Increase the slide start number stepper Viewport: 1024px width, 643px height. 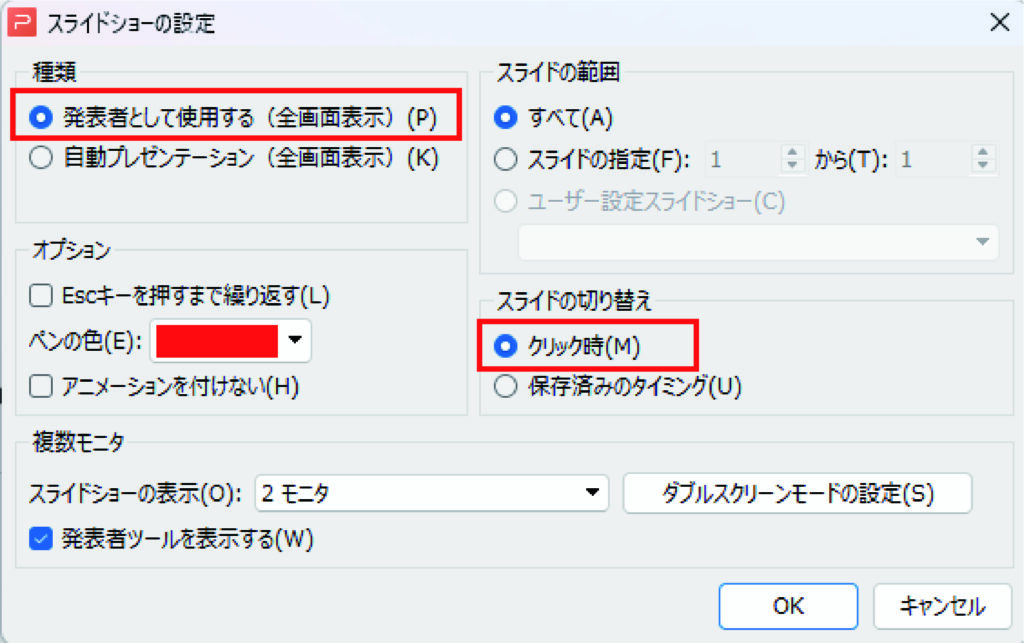(792, 152)
